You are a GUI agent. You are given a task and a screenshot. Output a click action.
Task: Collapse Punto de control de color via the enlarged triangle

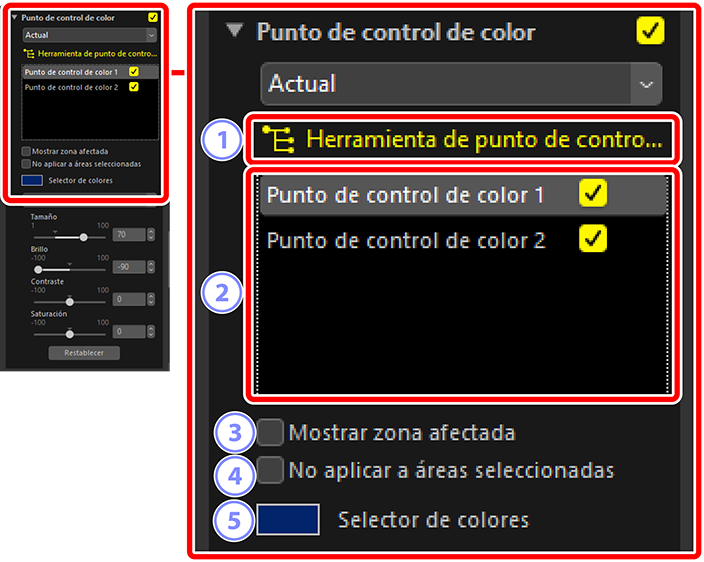(x=234, y=31)
